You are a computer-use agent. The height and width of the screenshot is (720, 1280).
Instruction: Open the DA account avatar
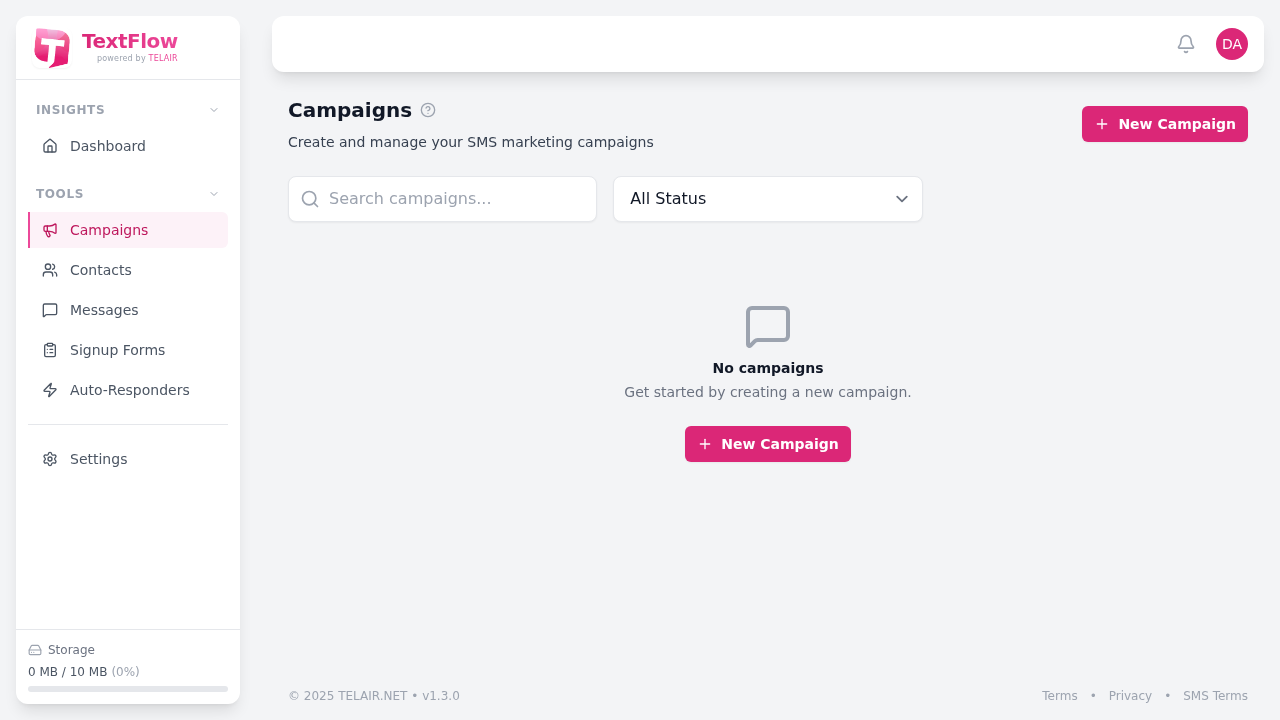pos(1232,44)
